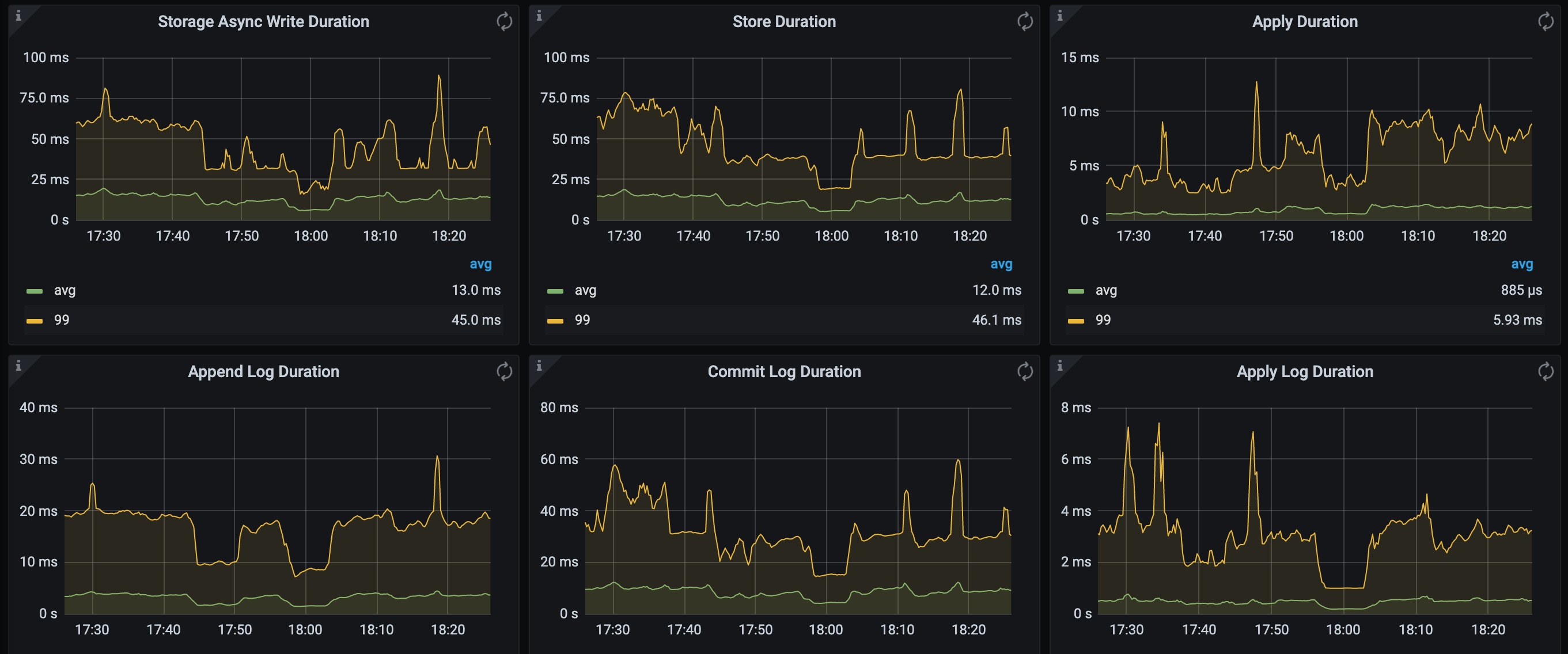Toggle avg series in Apply Duration legend
The height and width of the screenshot is (654, 1568).
[x=1105, y=291]
